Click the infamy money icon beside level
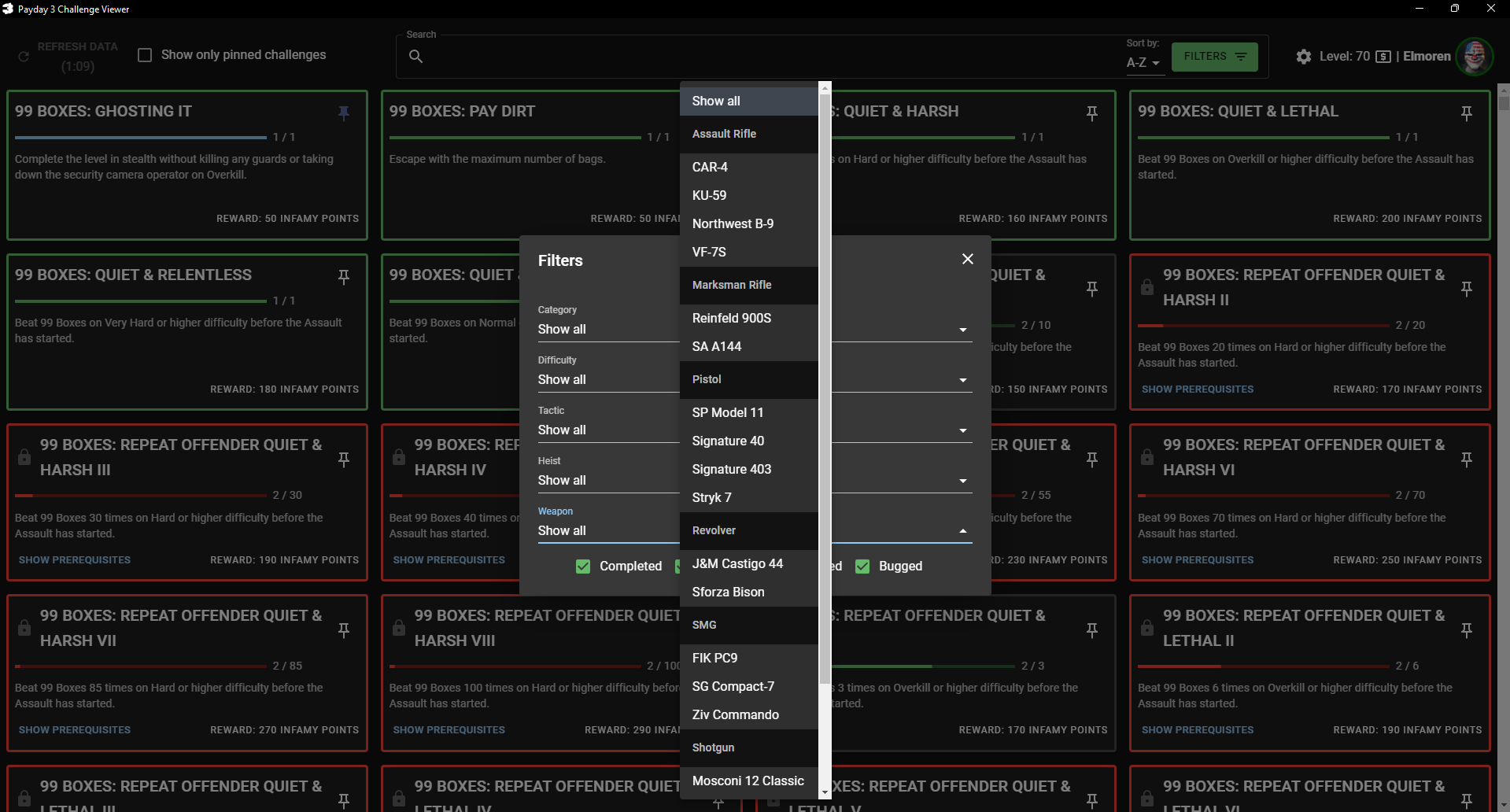The height and width of the screenshot is (812, 1510). [x=1383, y=57]
